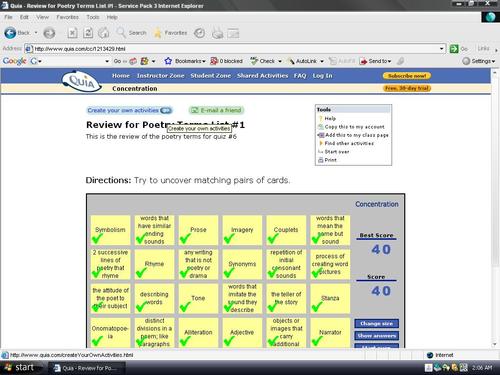This screenshot has height=375, width=500.
Task: Click the Quia logo
Action: click(82, 81)
